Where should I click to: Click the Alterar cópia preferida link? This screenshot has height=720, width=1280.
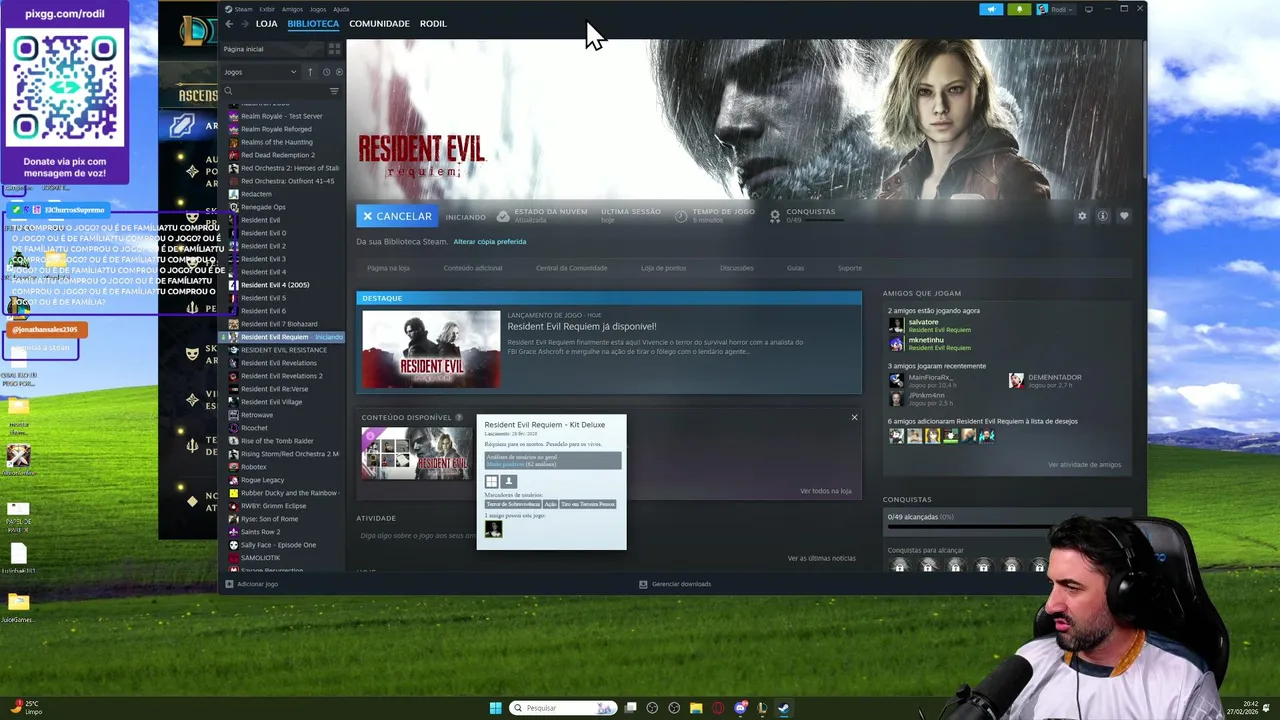(489, 241)
